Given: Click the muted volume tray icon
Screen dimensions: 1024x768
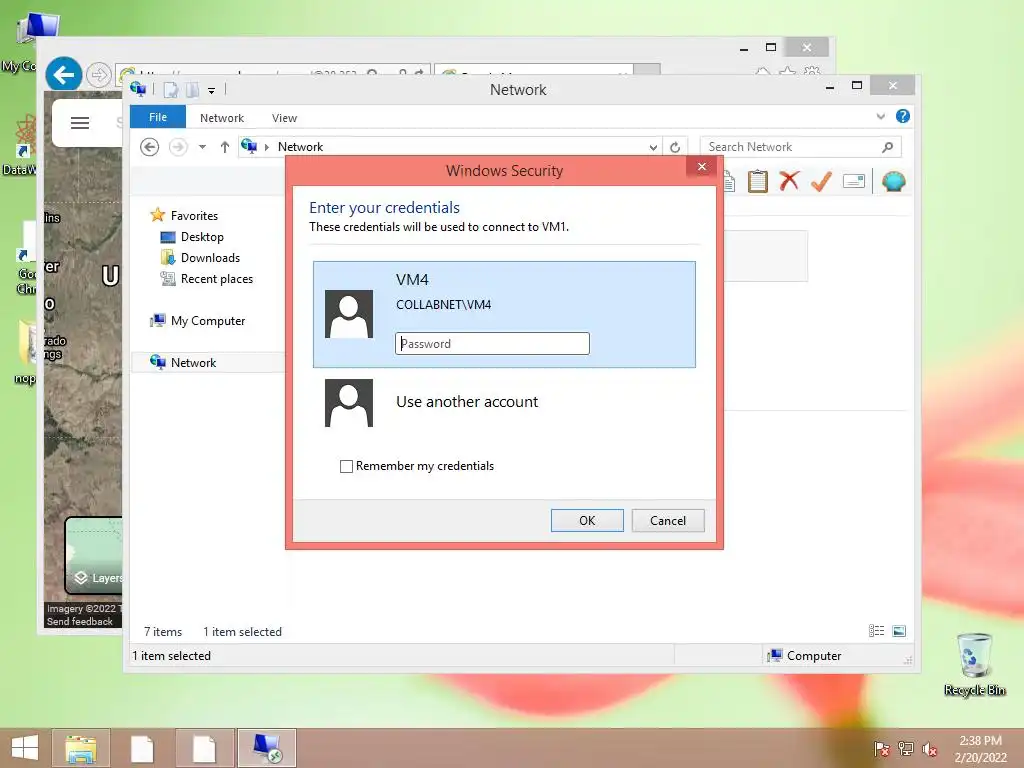Looking at the screenshot, I should pyautogui.click(x=930, y=749).
